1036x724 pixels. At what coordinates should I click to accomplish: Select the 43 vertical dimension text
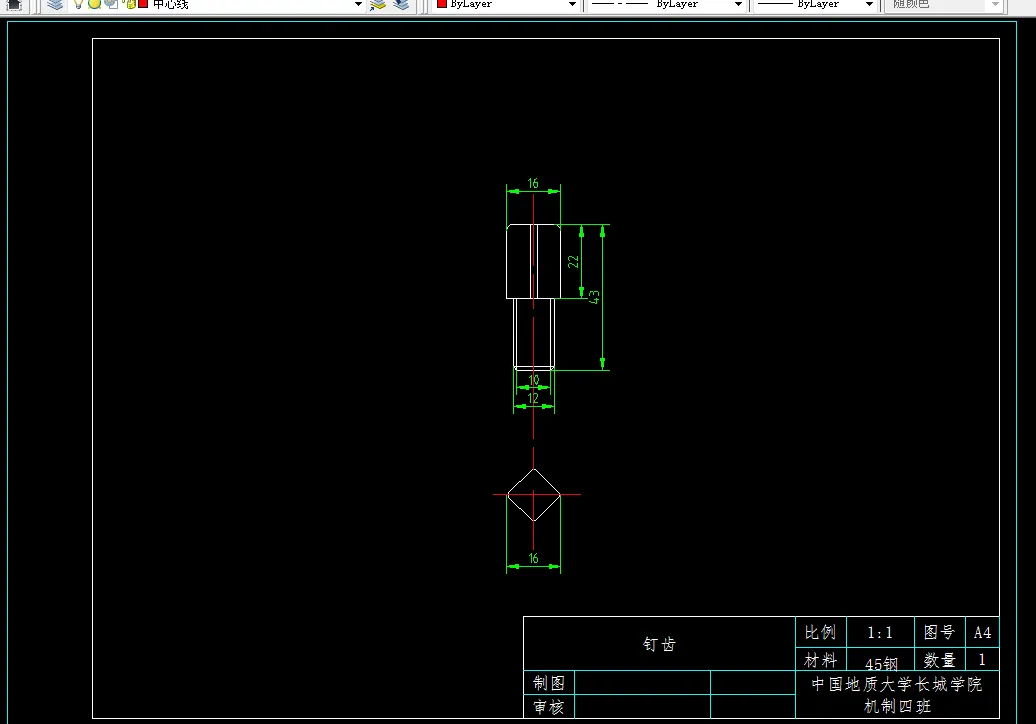594,297
